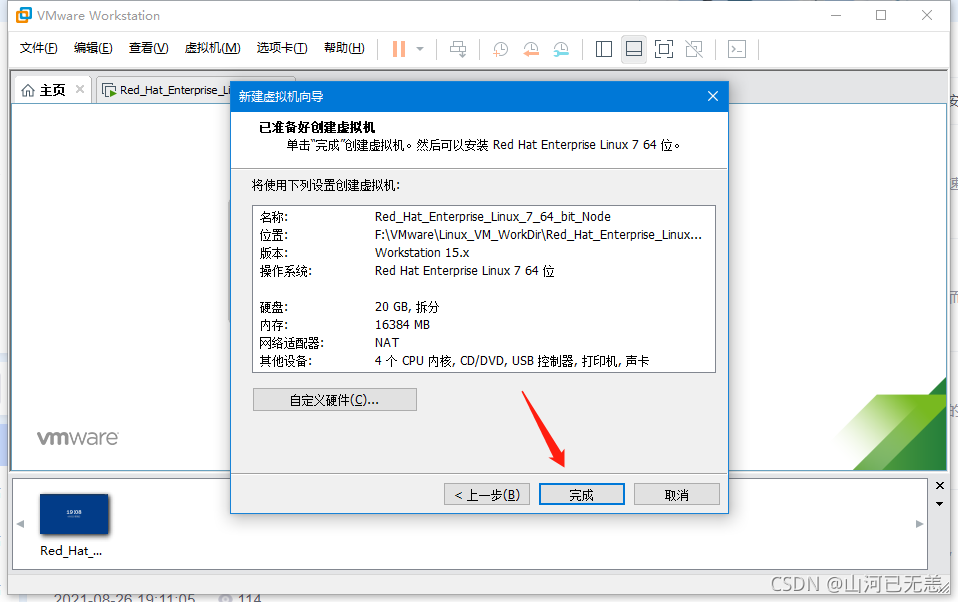Click the VMware Workstation app logo
Screen dimensions: 958x602
pos(23,15)
